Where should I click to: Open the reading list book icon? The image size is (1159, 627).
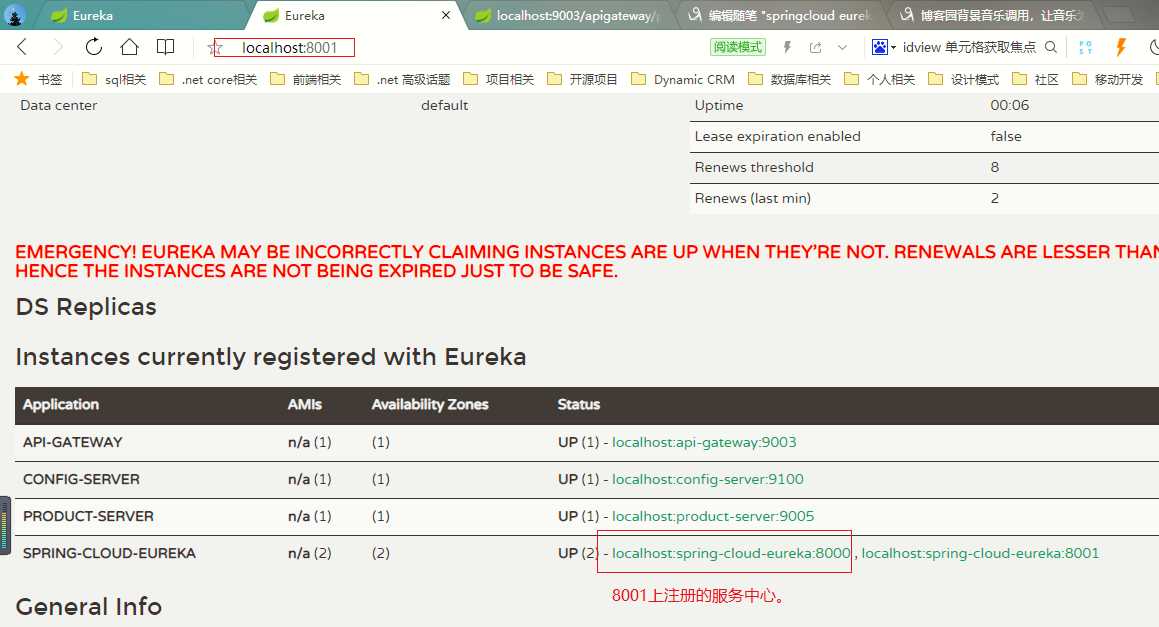tap(165, 47)
